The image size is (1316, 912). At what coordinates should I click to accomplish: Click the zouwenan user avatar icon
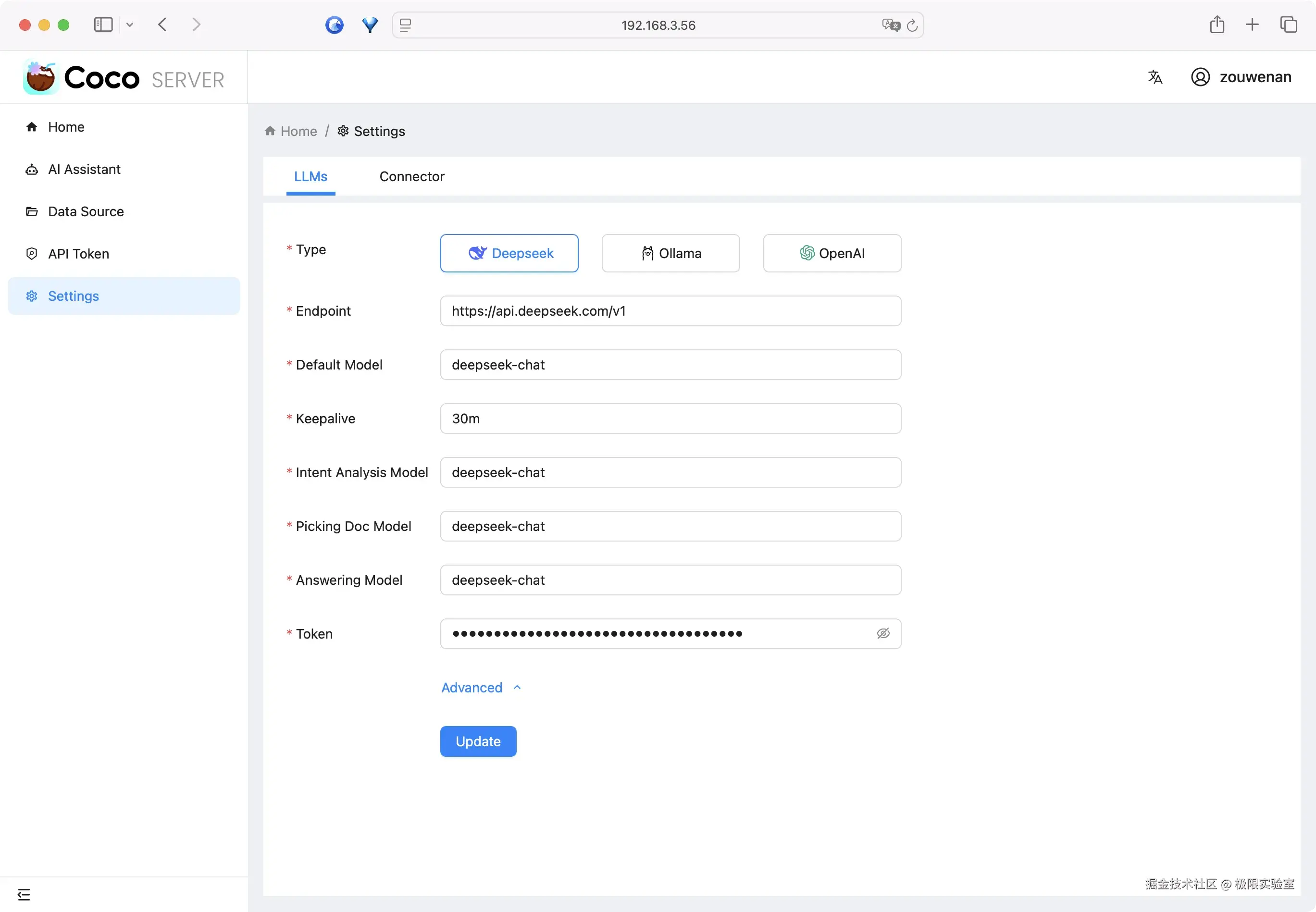click(x=1200, y=77)
